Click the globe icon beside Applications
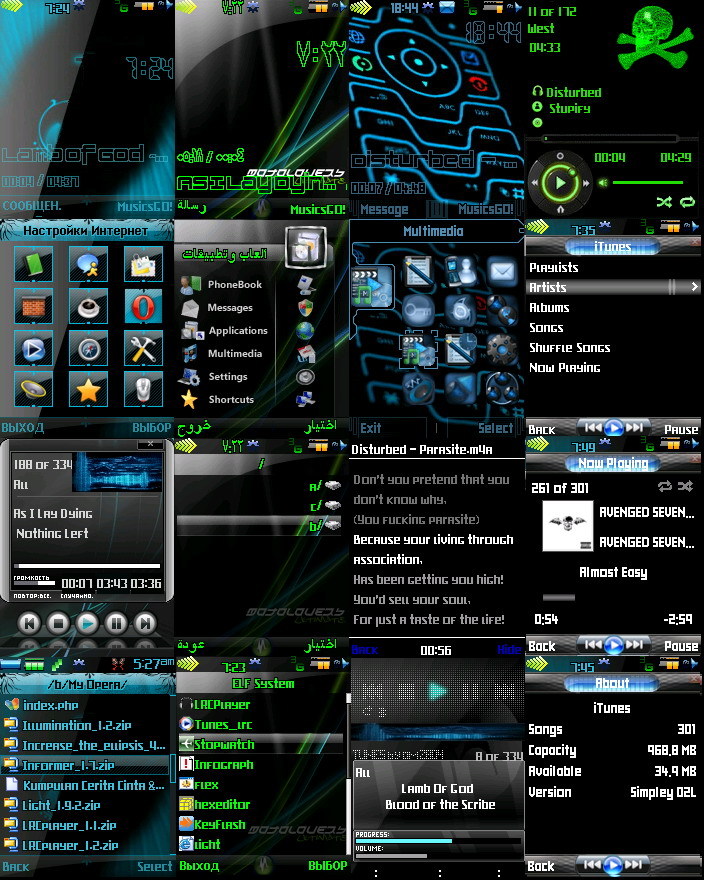Viewport: 704px width, 880px height. [305, 331]
